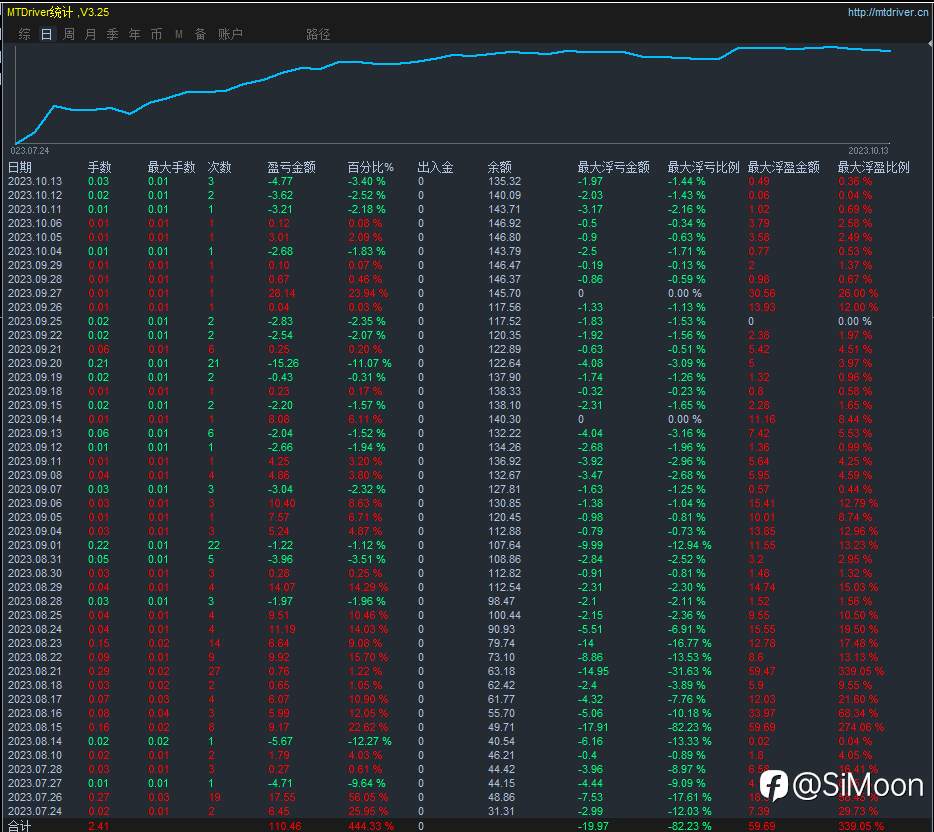Select the 2023.08.15 date cell
Viewport: 934px width, 832px height.
coord(35,727)
